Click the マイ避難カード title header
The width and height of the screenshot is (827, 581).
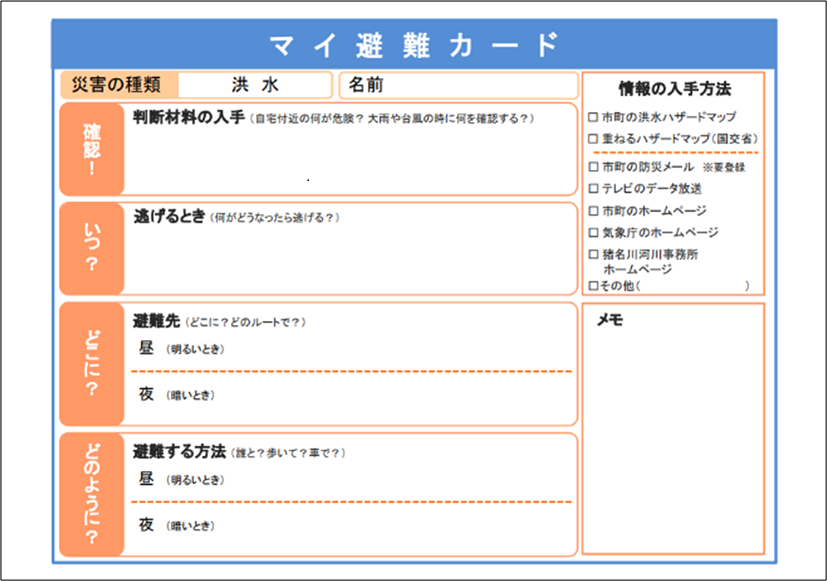tap(413, 42)
